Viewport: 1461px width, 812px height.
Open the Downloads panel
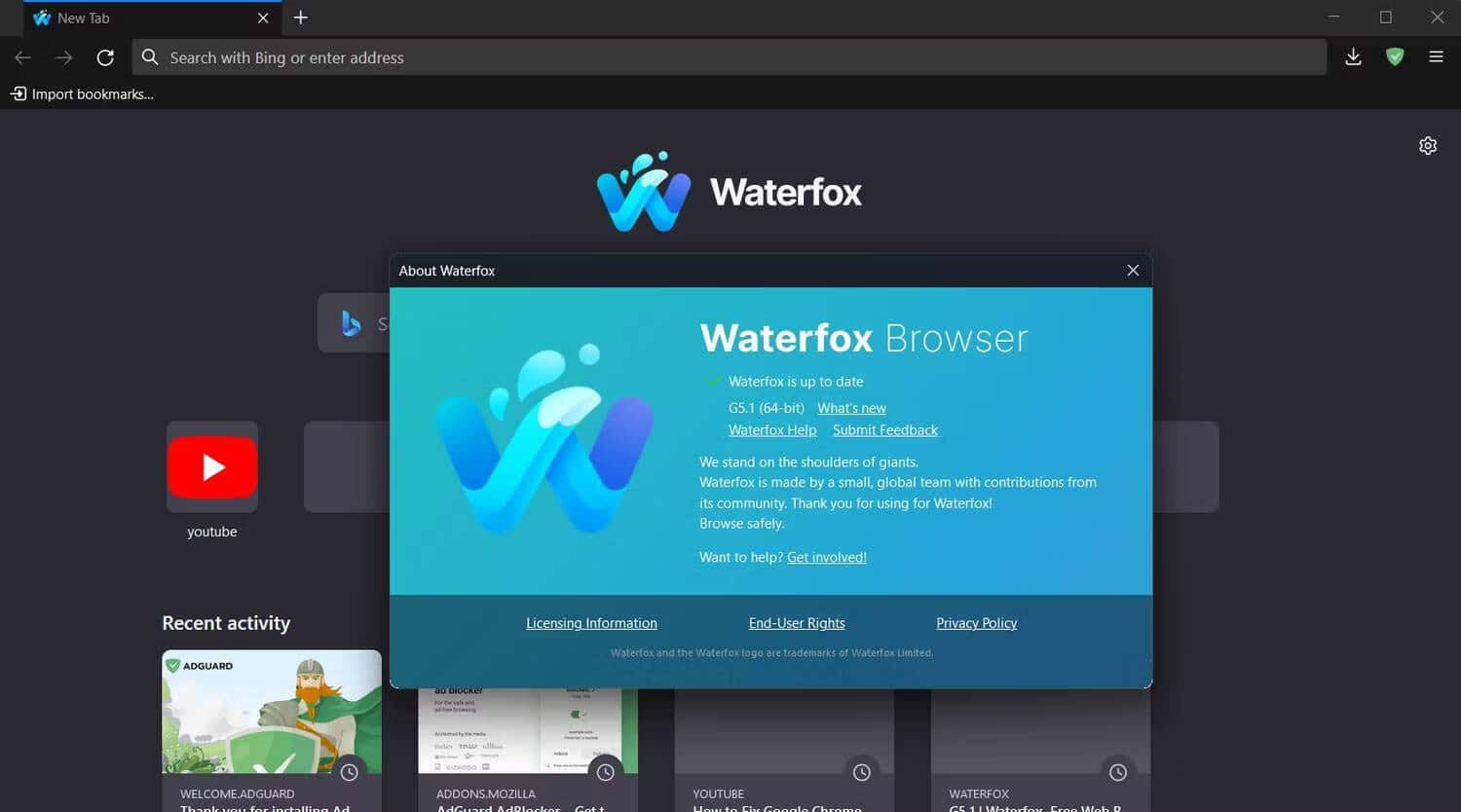pyautogui.click(x=1353, y=57)
